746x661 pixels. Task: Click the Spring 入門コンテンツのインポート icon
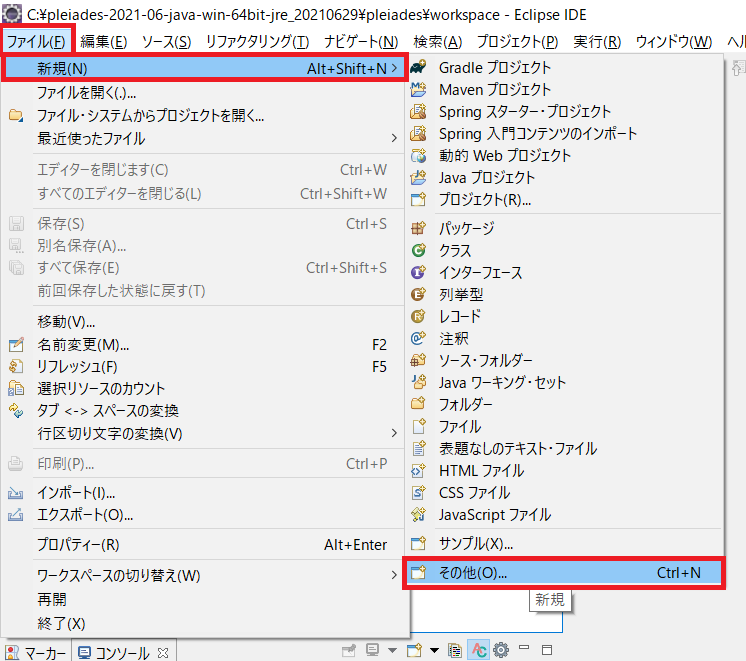tap(418, 133)
